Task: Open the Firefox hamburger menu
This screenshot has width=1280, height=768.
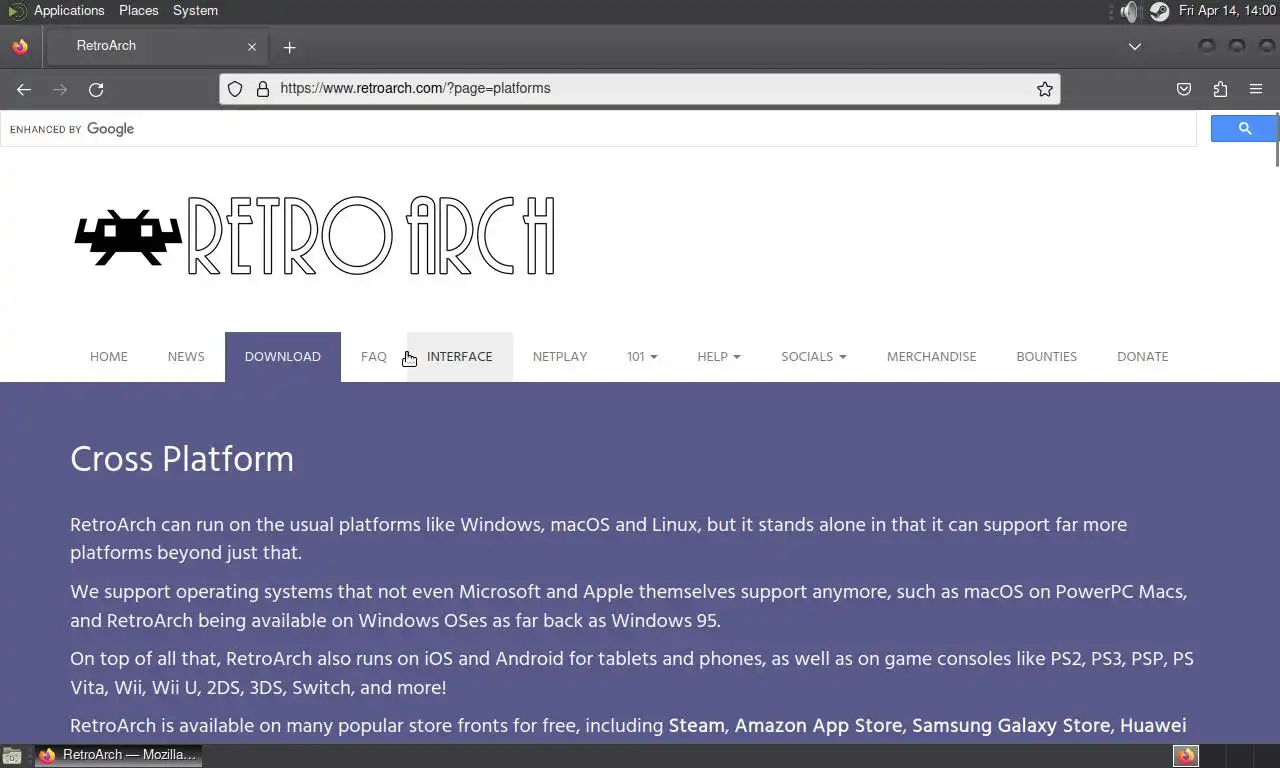Action: (x=1256, y=89)
